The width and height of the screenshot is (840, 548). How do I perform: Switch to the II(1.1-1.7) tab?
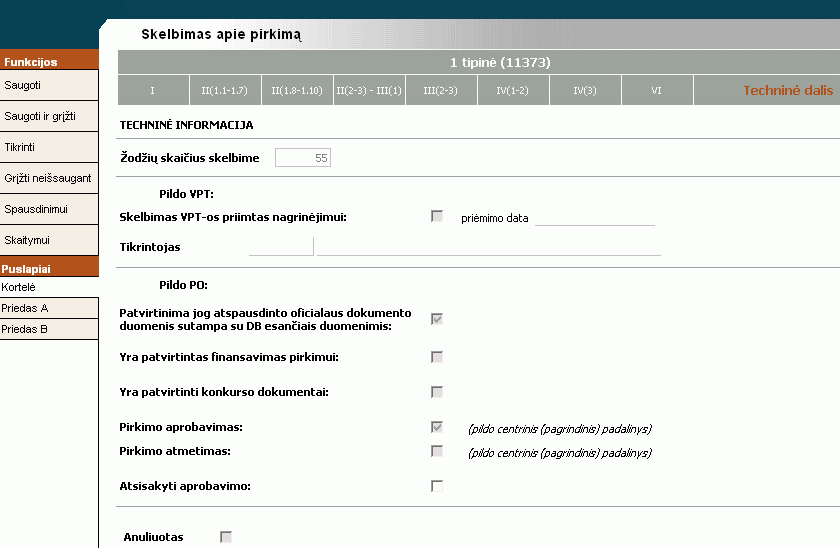(225, 90)
